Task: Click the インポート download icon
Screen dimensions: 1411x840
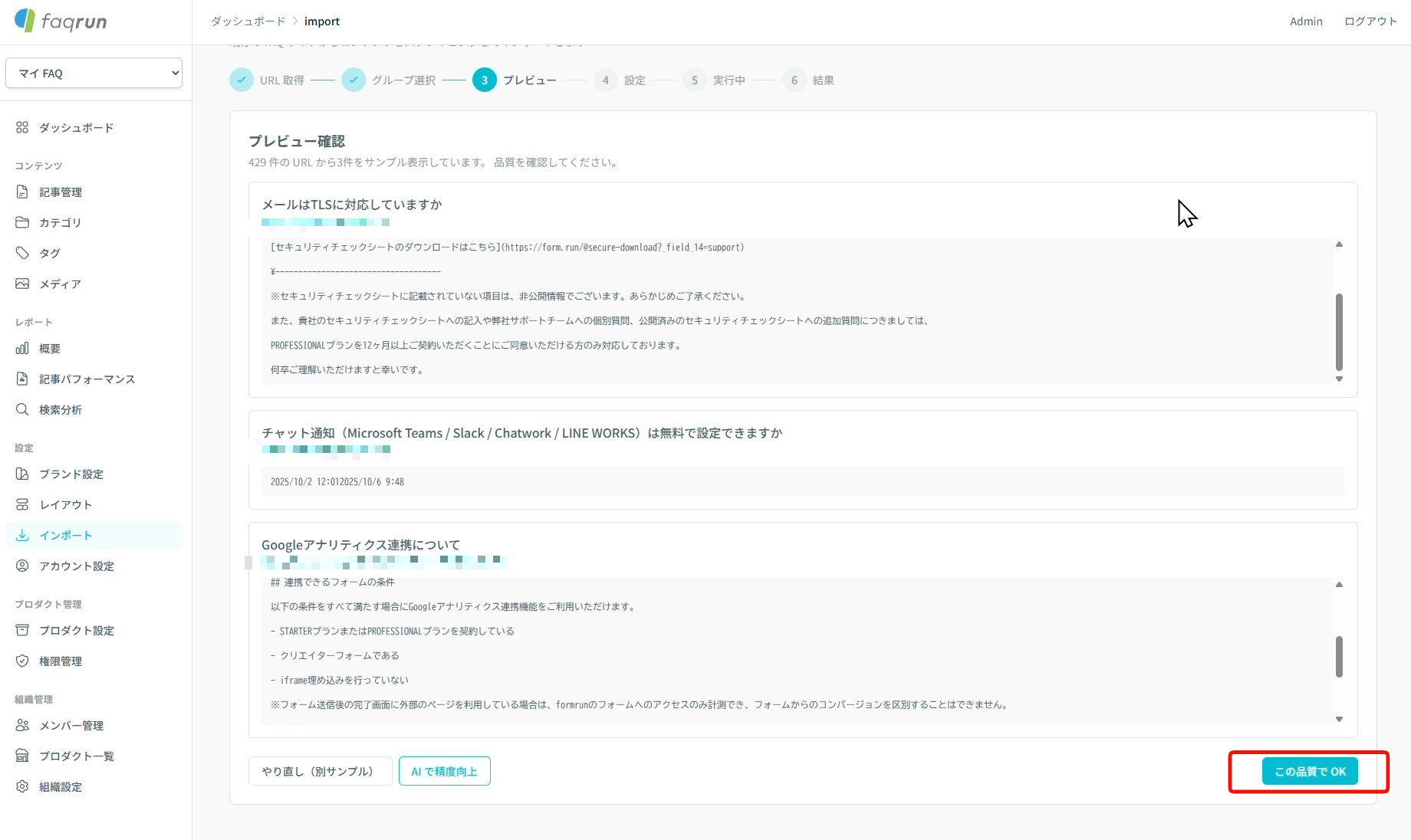Action: 22,536
